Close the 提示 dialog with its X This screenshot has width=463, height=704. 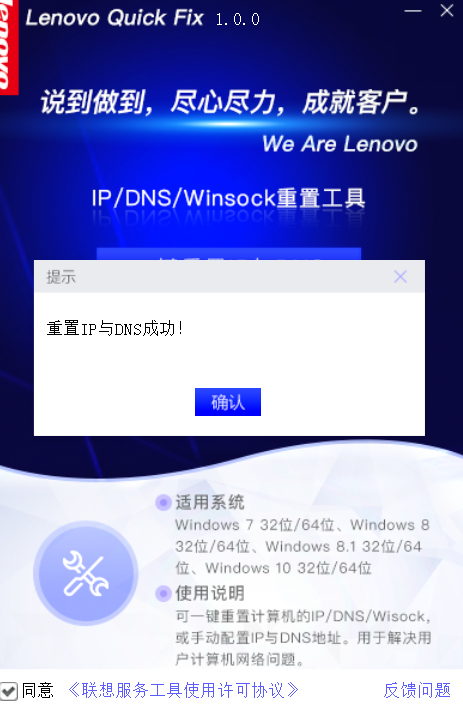click(x=400, y=277)
